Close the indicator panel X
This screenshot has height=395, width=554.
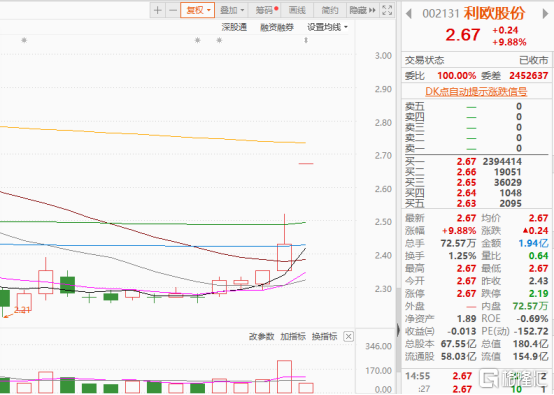(x=348, y=336)
